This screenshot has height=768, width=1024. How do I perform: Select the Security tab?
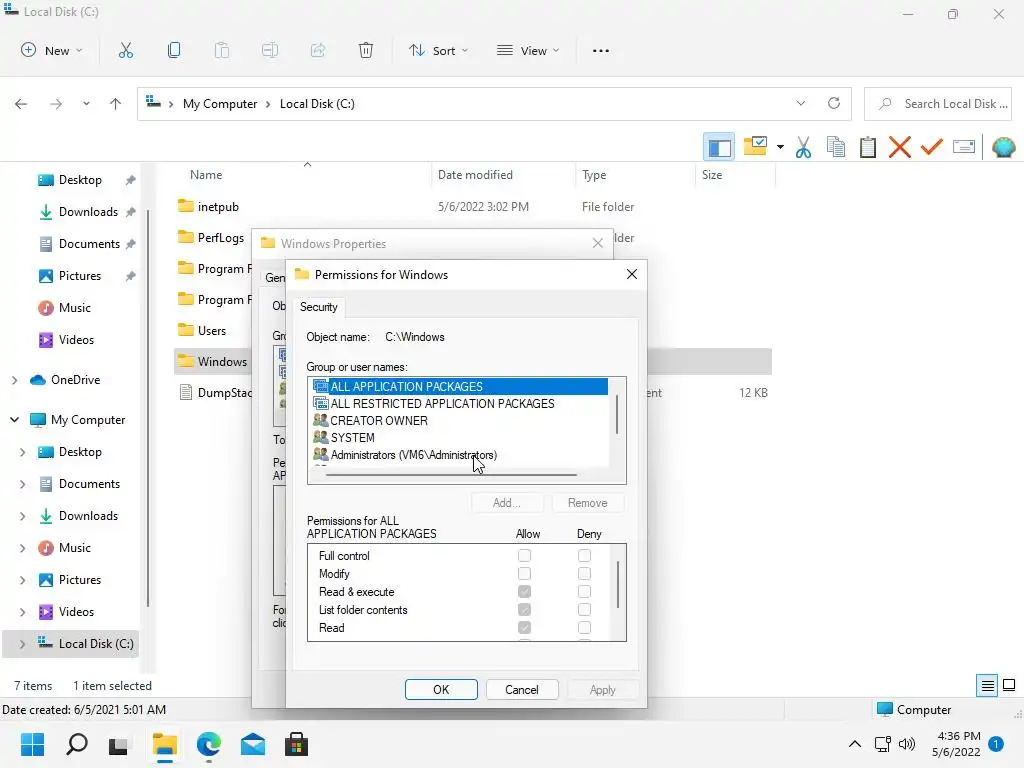pos(319,307)
